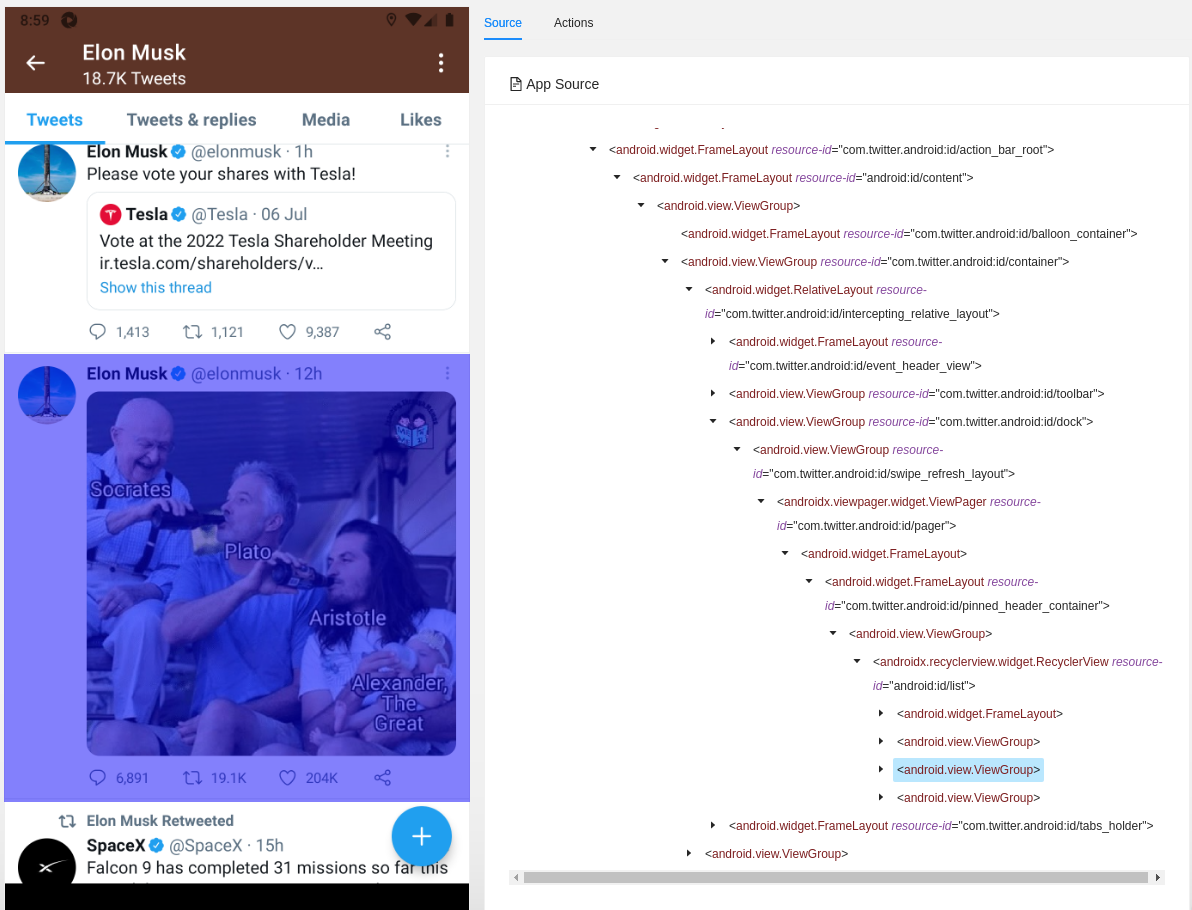Collapse the pinned_header_container node
The height and width of the screenshot is (910, 1192).
tap(810, 582)
